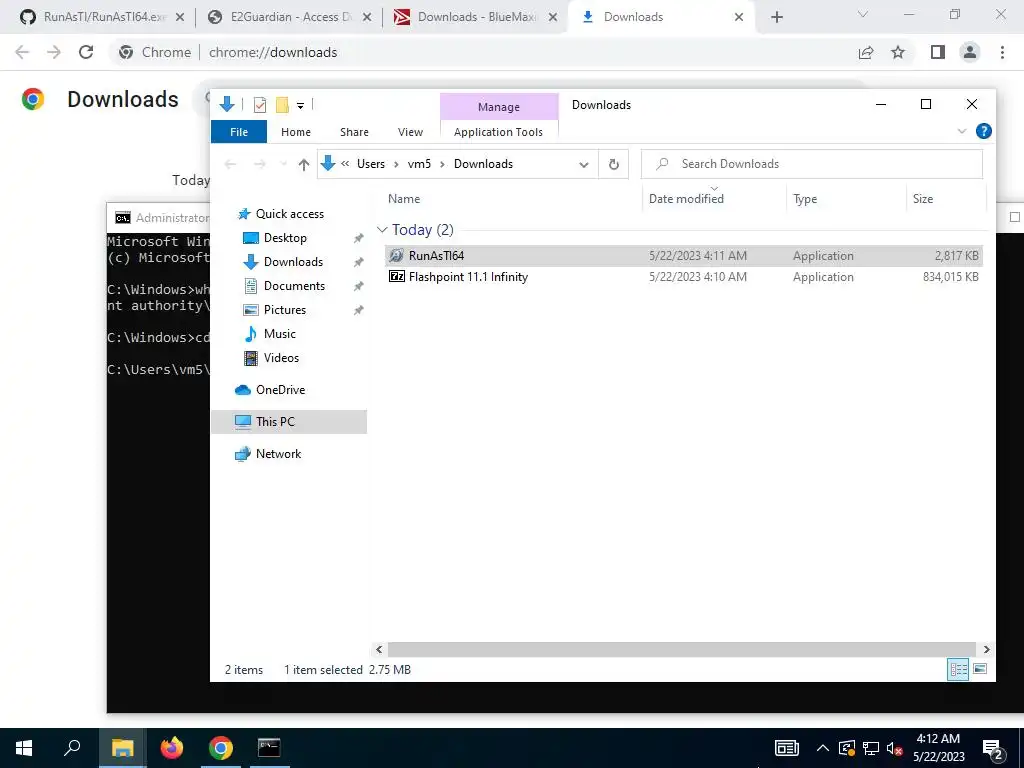Open the Chrome profile avatar menu
This screenshot has height=768, width=1024.
point(970,52)
